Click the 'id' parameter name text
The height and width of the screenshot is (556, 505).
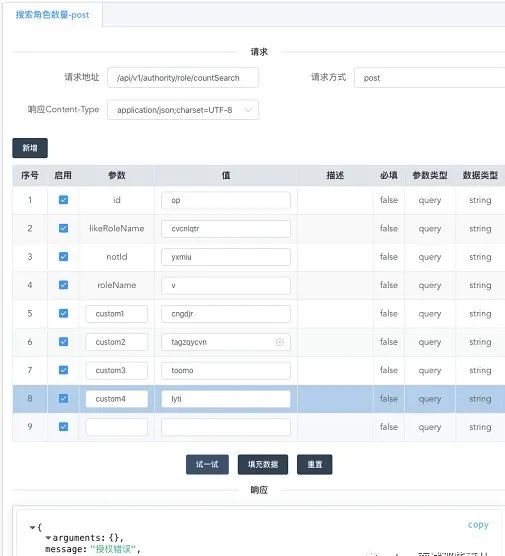tap(117, 200)
